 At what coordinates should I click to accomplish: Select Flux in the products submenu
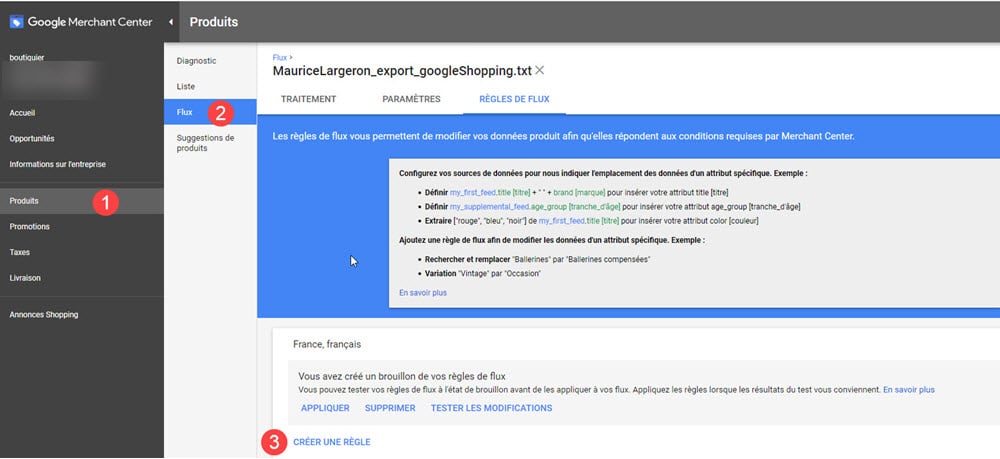pos(185,112)
